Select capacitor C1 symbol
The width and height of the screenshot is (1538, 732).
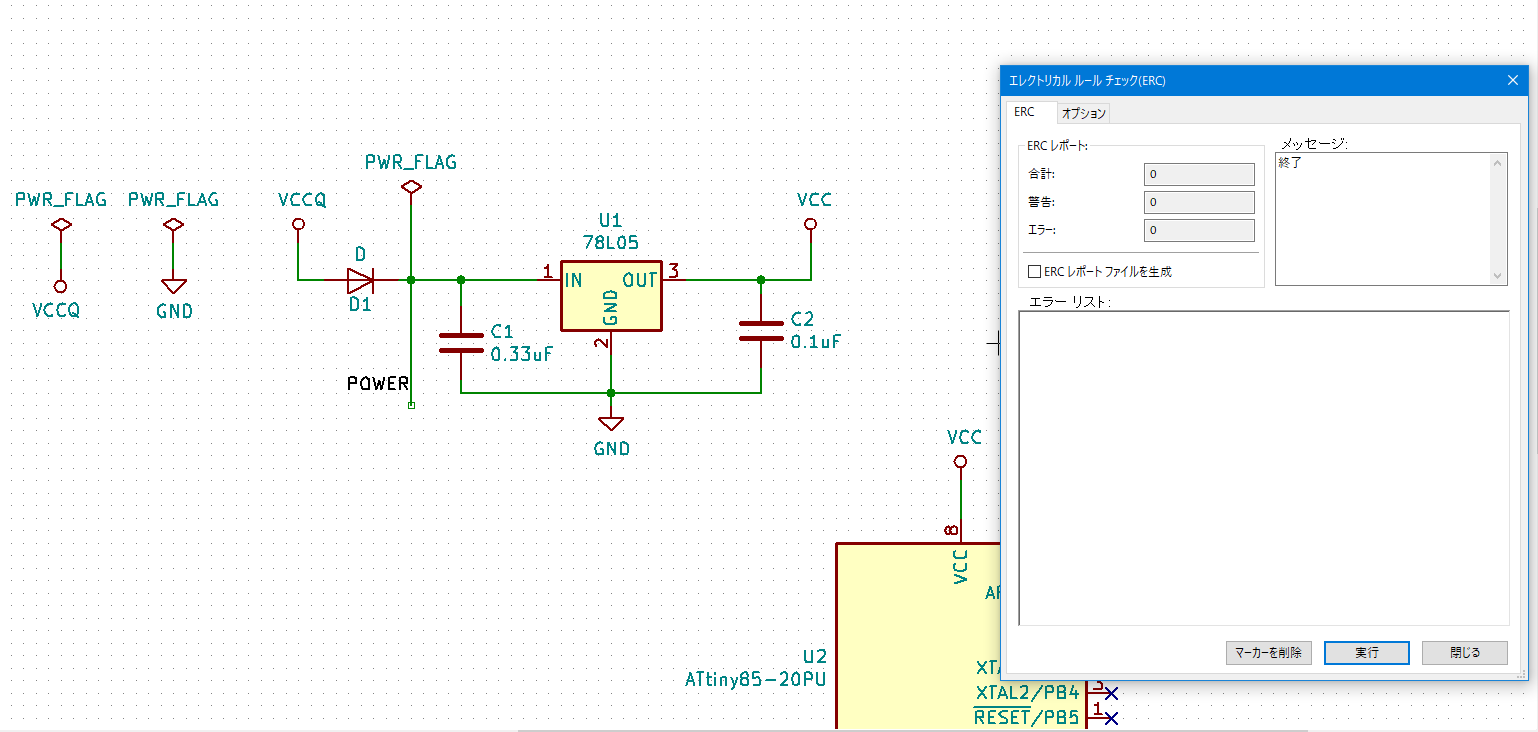click(x=461, y=343)
